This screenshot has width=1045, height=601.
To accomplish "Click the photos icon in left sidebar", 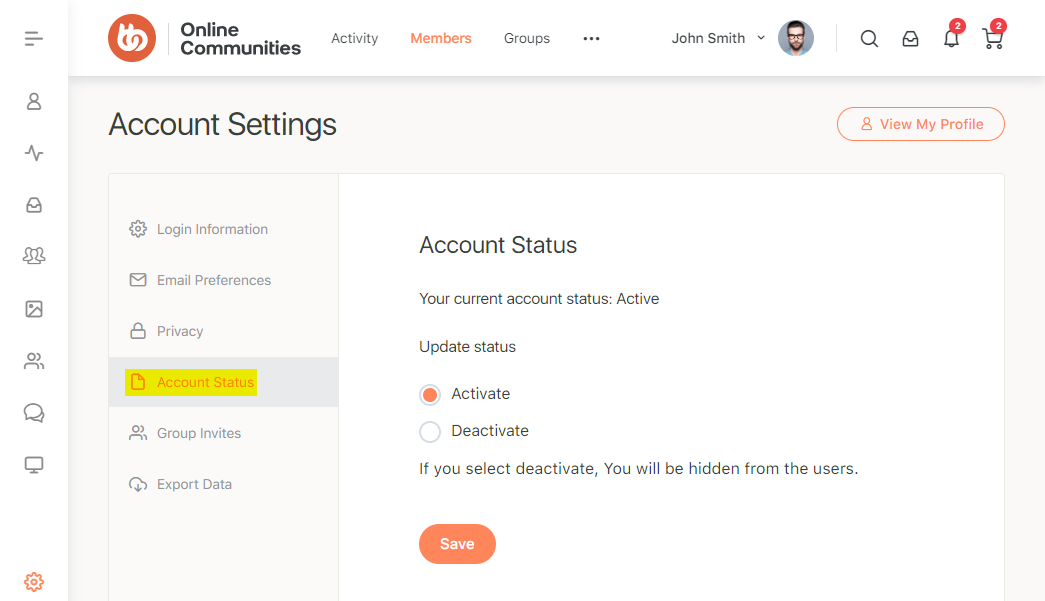I will 34,309.
